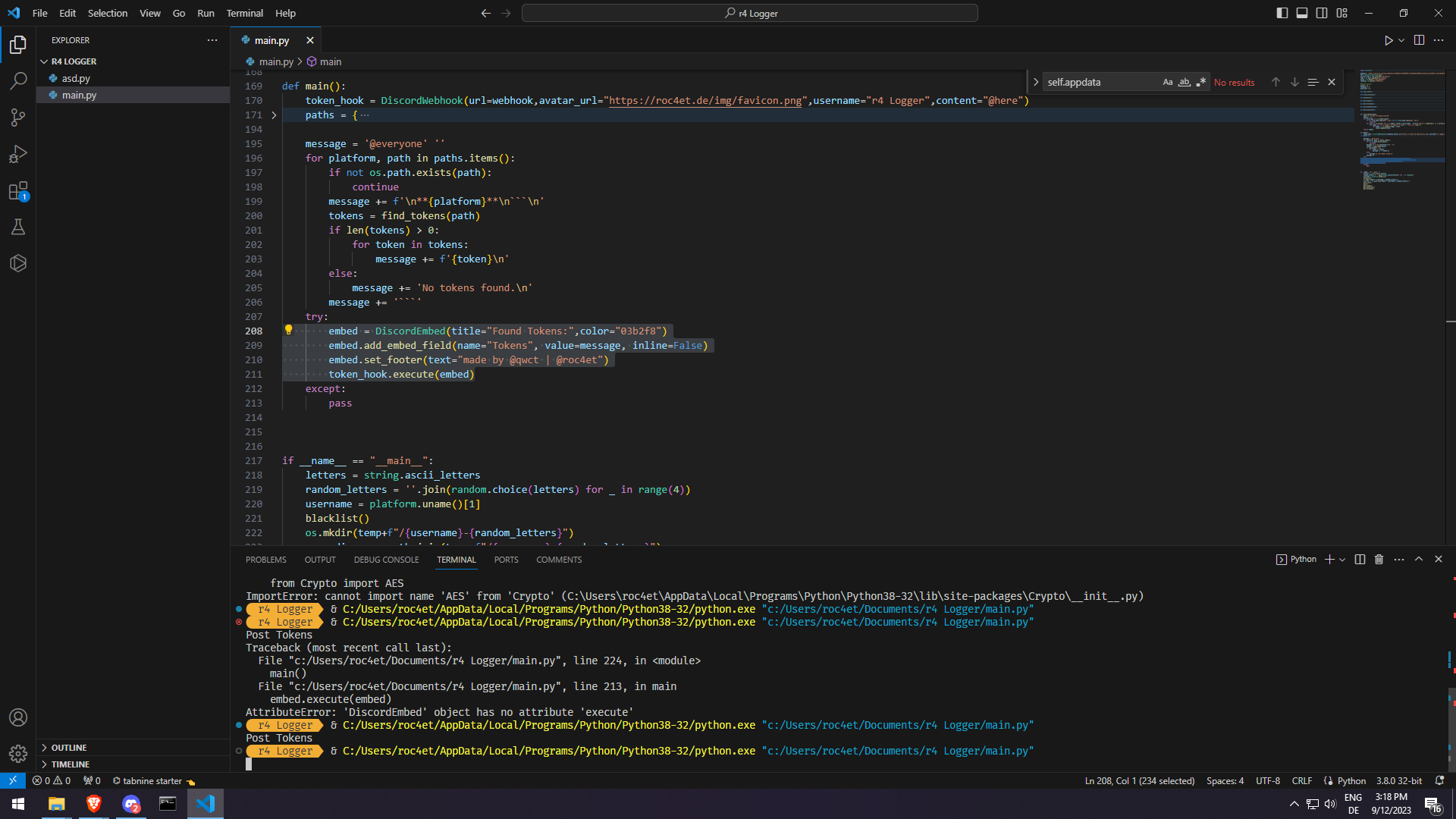The width and height of the screenshot is (1456, 819).
Task: Kill terminal with the trash icon
Action: point(1379,560)
